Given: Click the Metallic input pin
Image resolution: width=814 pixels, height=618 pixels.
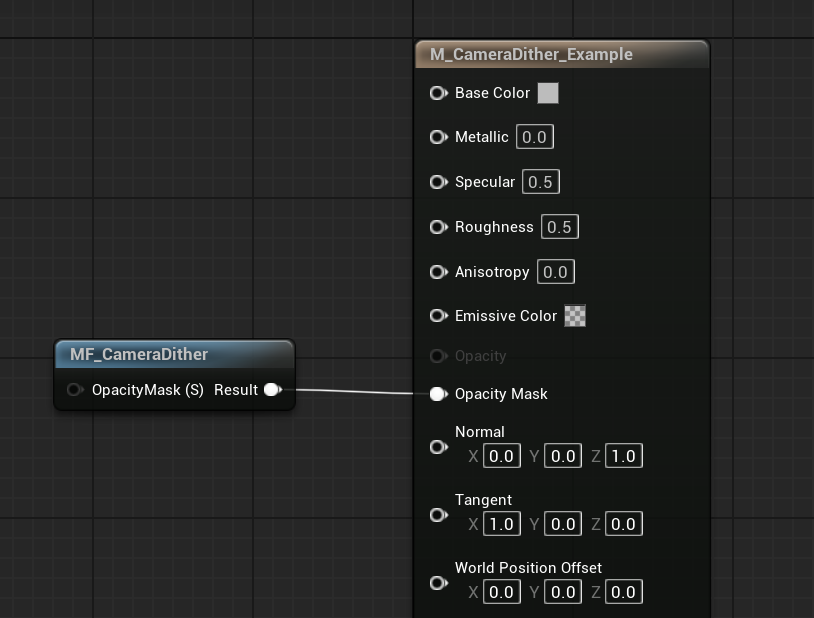Looking at the screenshot, I should pyautogui.click(x=437, y=137).
